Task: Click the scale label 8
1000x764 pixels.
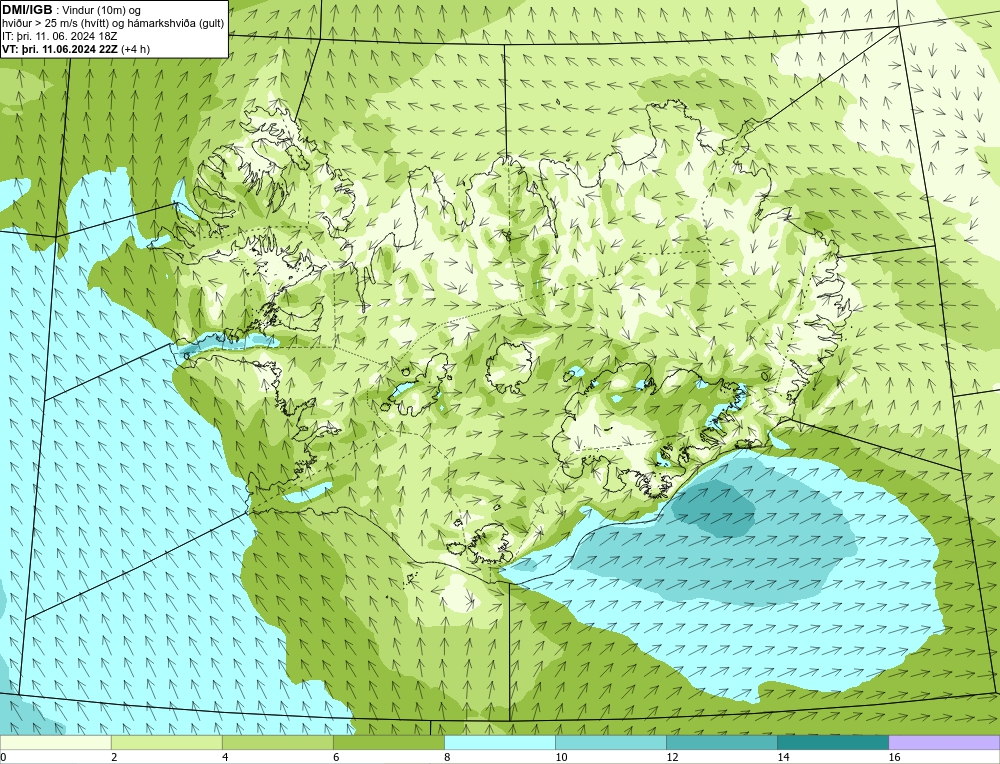Action: [447, 757]
